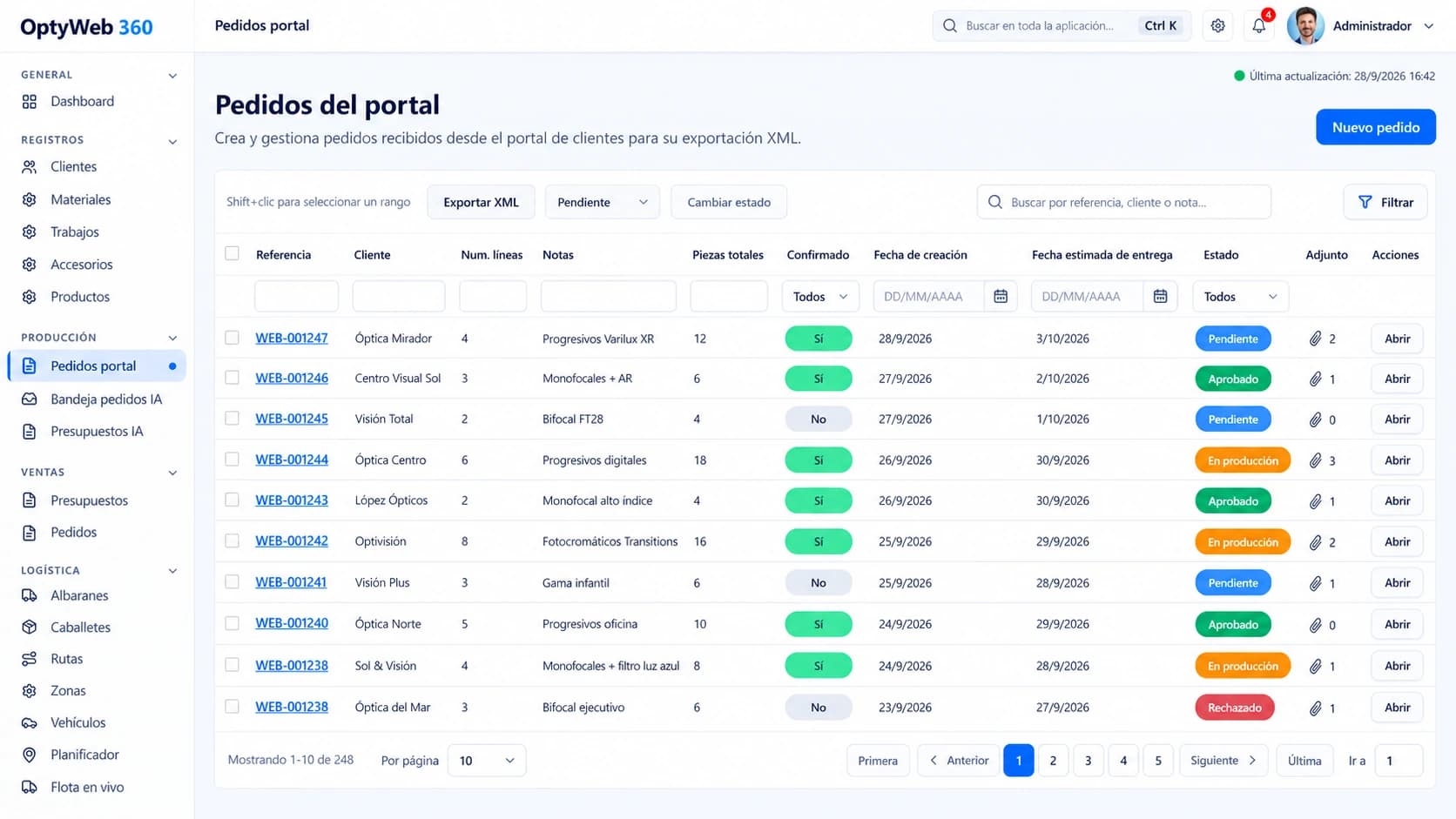Open calendar picker for Fecha de creación

coord(1001,297)
